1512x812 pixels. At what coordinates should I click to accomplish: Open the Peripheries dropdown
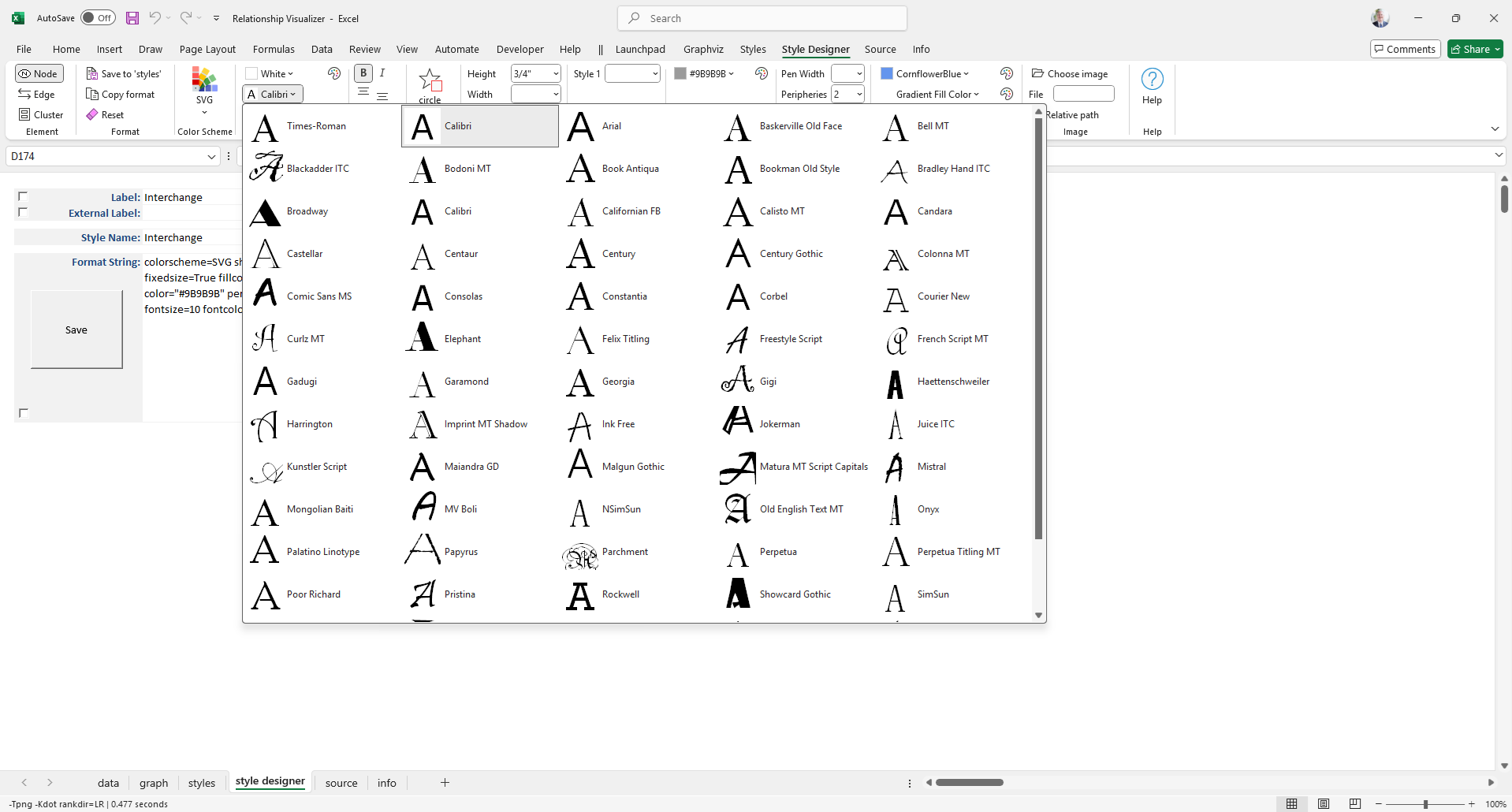(859, 94)
